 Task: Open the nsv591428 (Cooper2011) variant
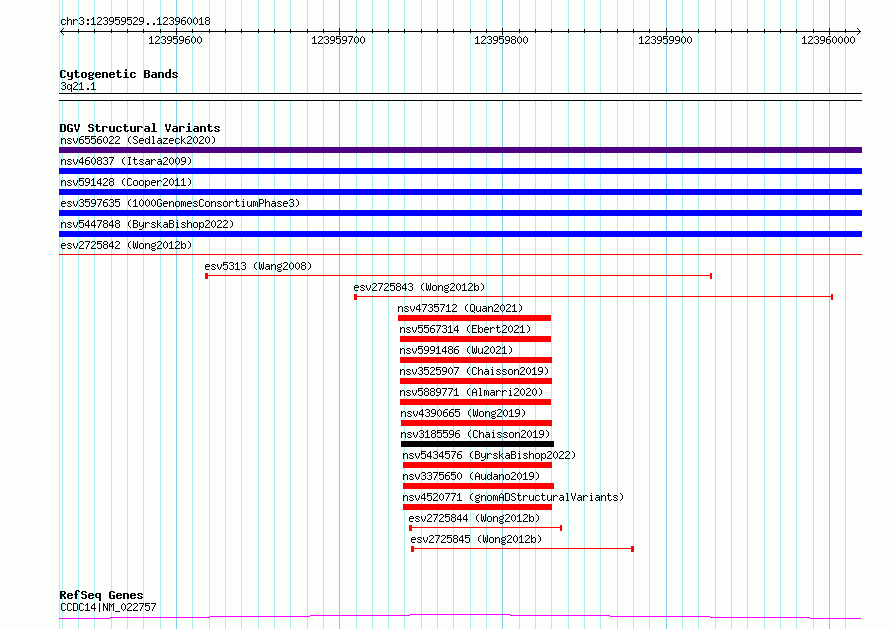click(x=126, y=182)
